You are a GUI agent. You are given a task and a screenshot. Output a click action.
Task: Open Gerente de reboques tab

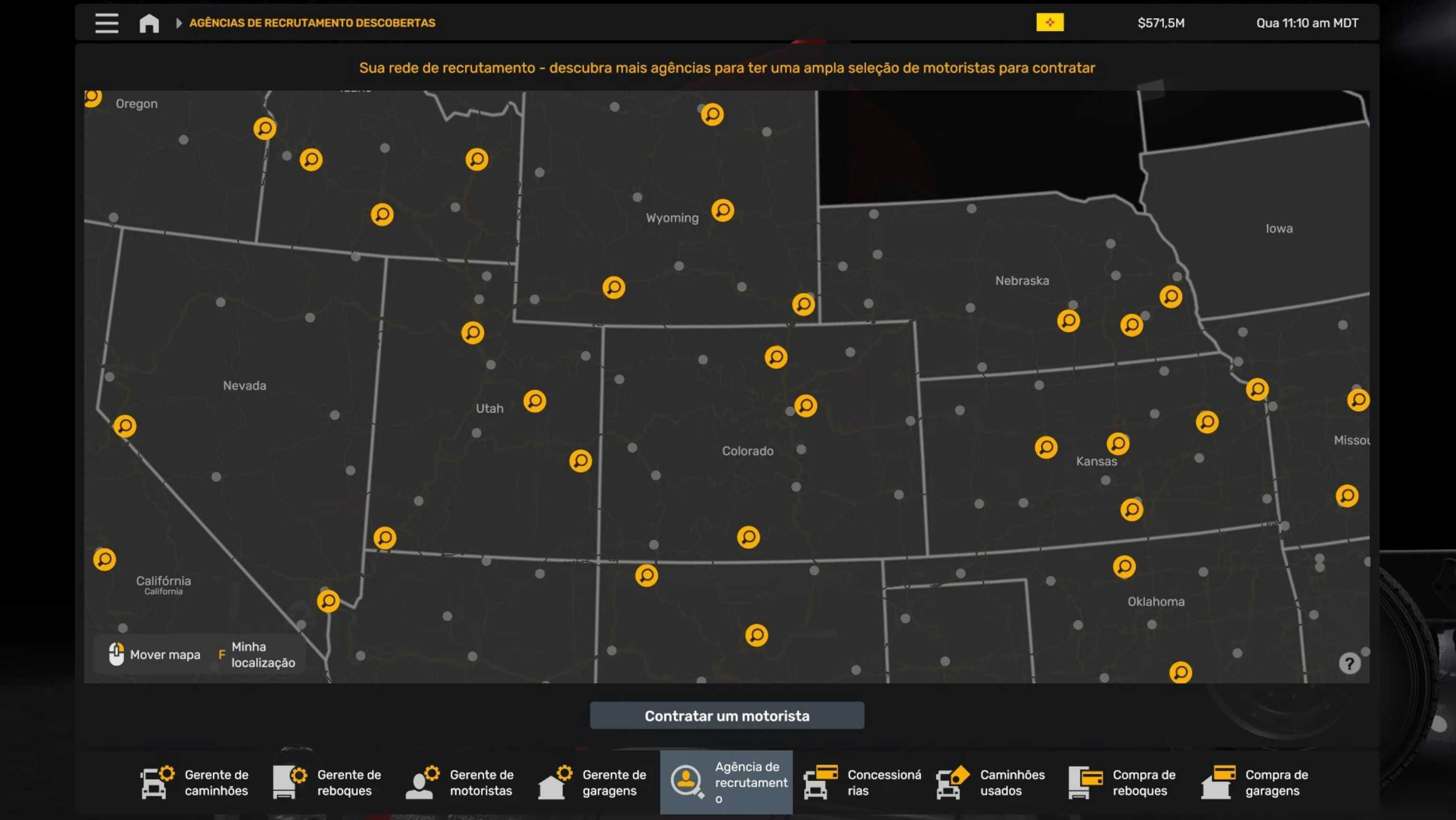[328, 782]
